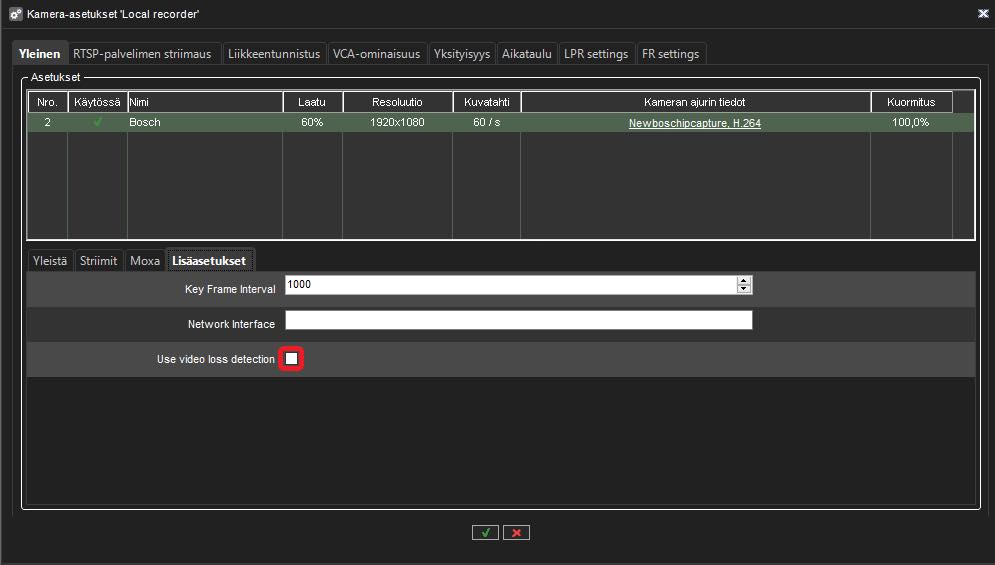Open the Newboschipcapture, H.264 driver link
The image size is (995, 565).
[694, 123]
